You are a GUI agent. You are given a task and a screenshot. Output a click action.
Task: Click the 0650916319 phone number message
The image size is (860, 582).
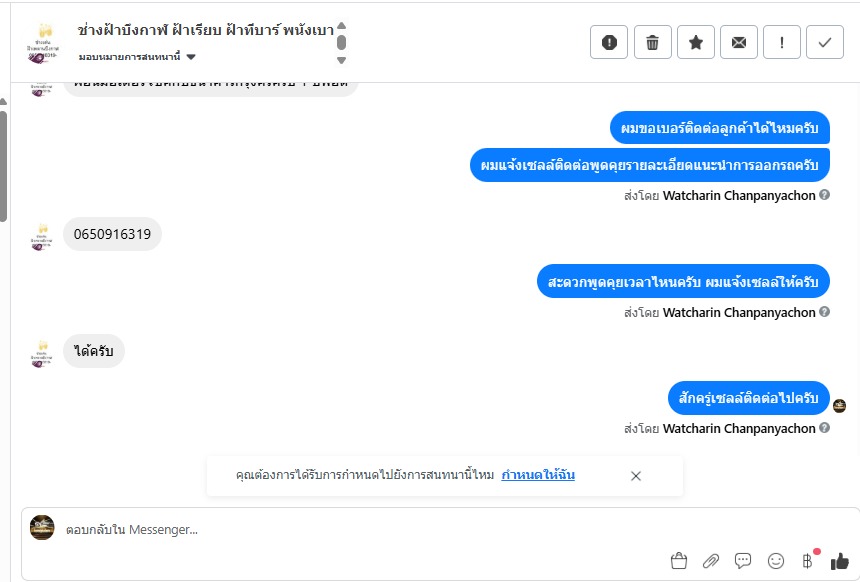pos(112,234)
